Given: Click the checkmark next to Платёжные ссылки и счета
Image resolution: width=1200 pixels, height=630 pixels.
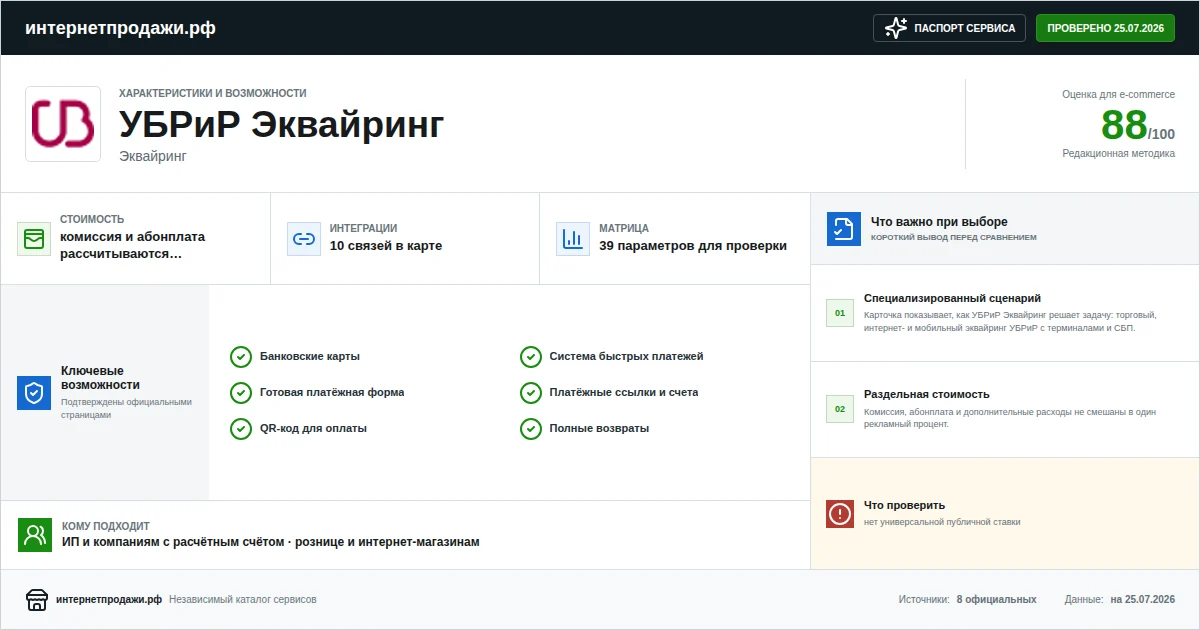Looking at the screenshot, I should pyautogui.click(x=531, y=393).
